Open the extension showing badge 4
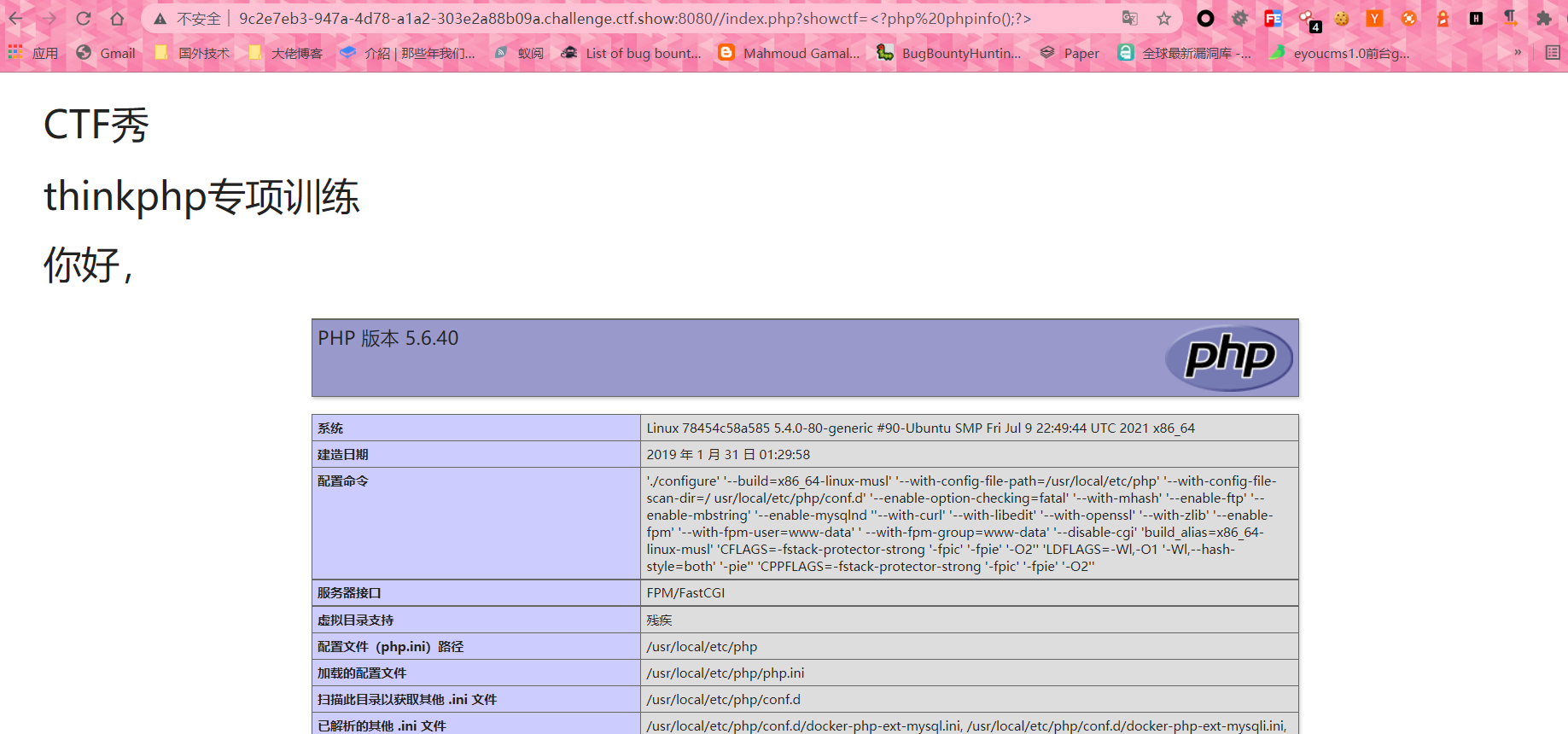This screenshot has height=734, width=1568. (x=1309, y=20)
